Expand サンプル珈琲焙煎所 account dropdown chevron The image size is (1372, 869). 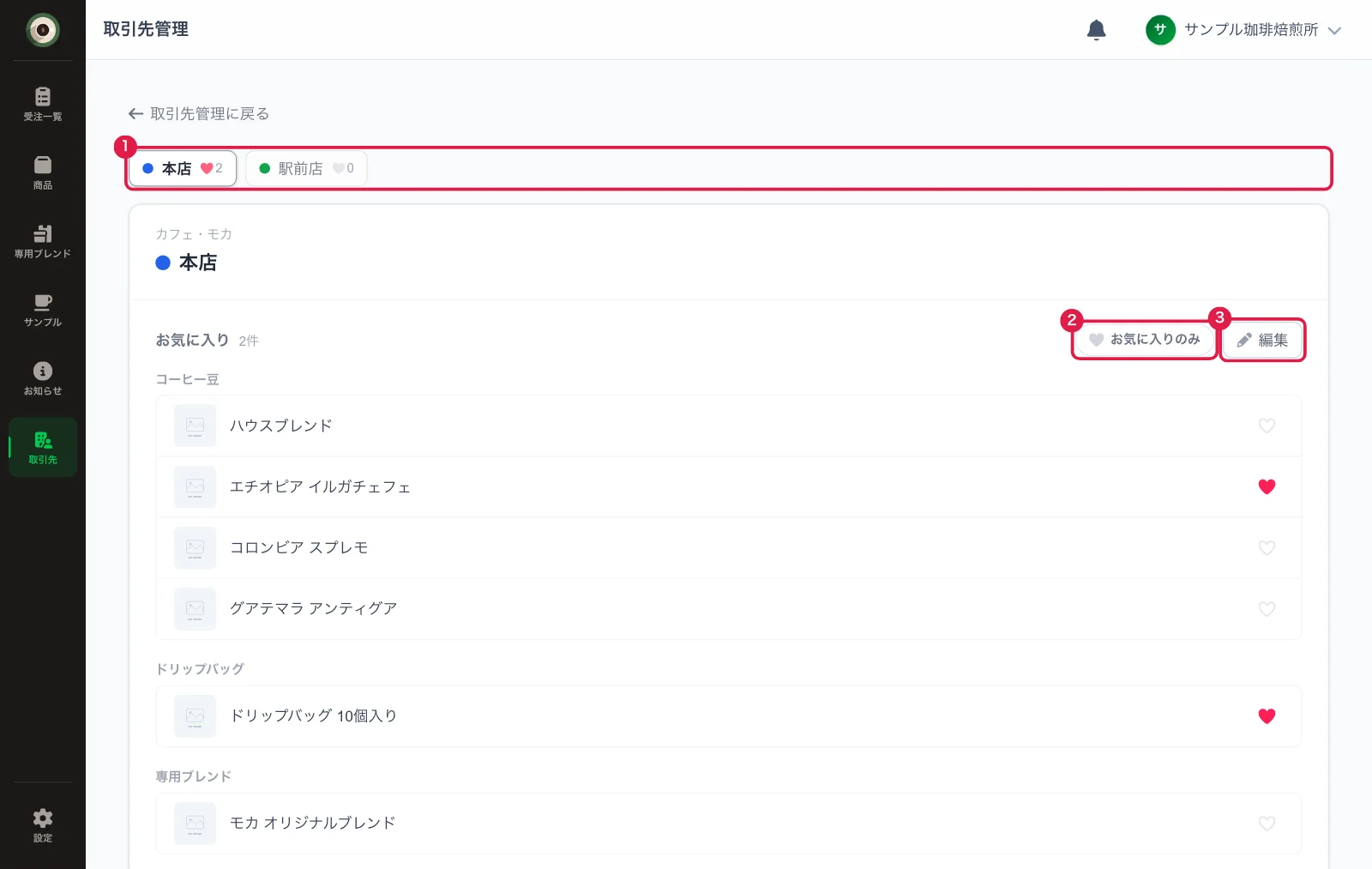[1334, 31]
